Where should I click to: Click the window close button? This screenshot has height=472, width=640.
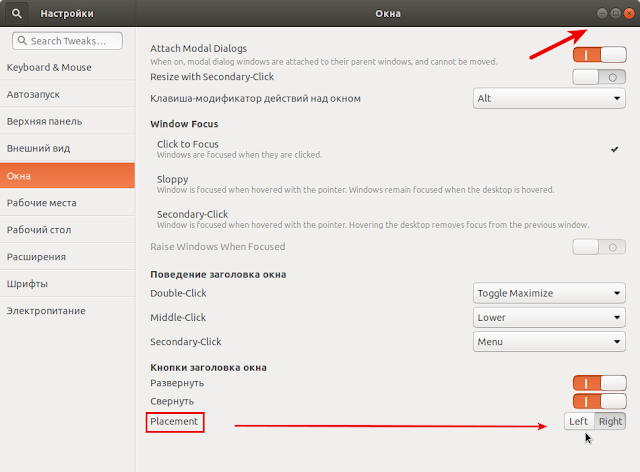point(629,13)
